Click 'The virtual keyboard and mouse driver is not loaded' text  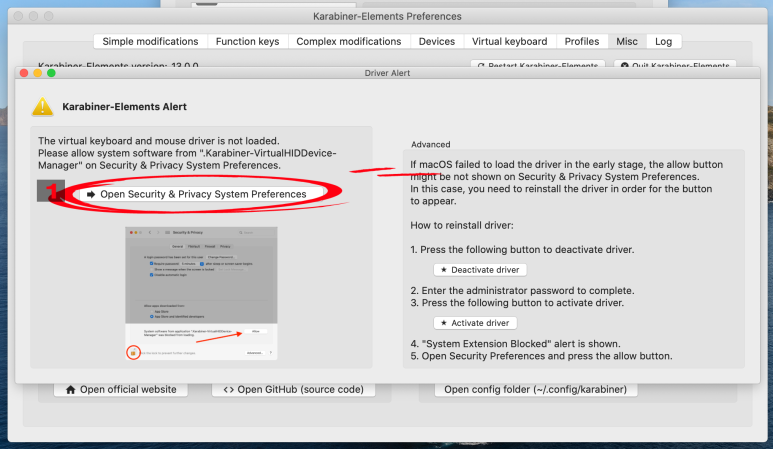(x=159, y=141)
